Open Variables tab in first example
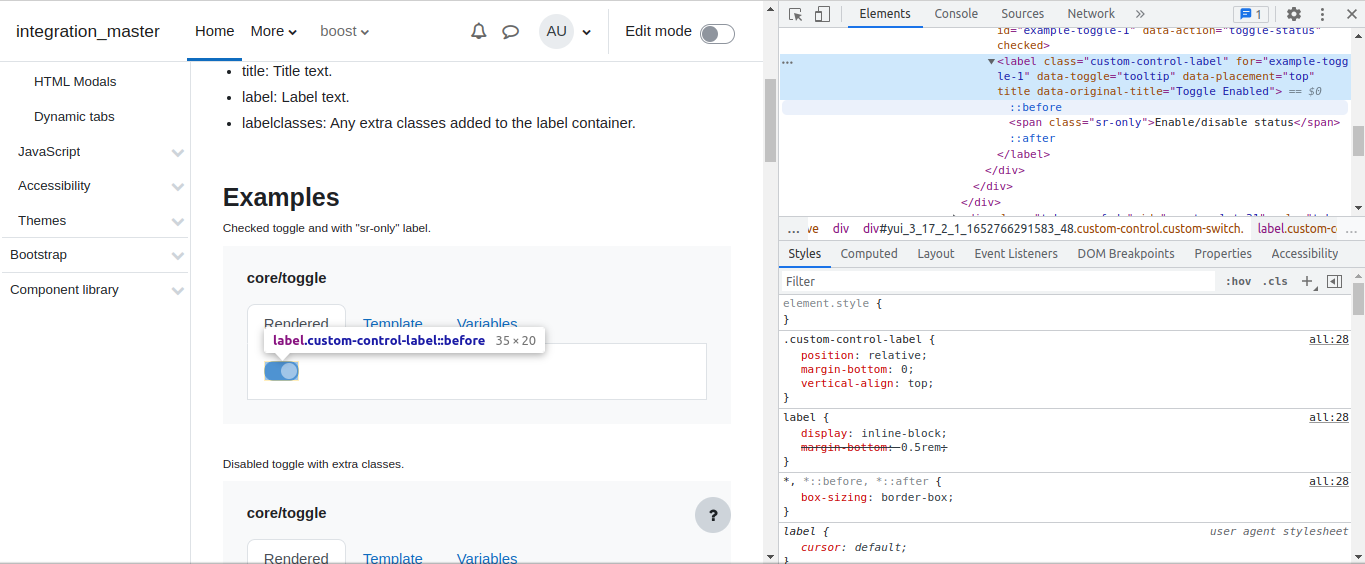Viewport: 1365px width, 564px height. point(487,323)
